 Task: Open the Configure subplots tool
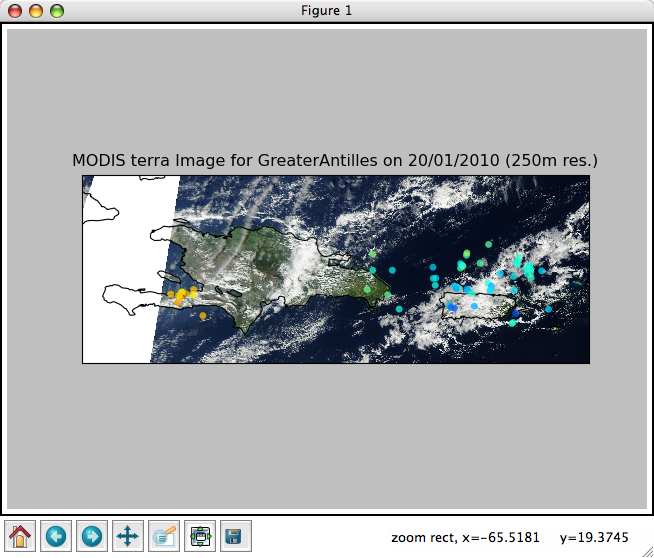click(x=200, y=536)
